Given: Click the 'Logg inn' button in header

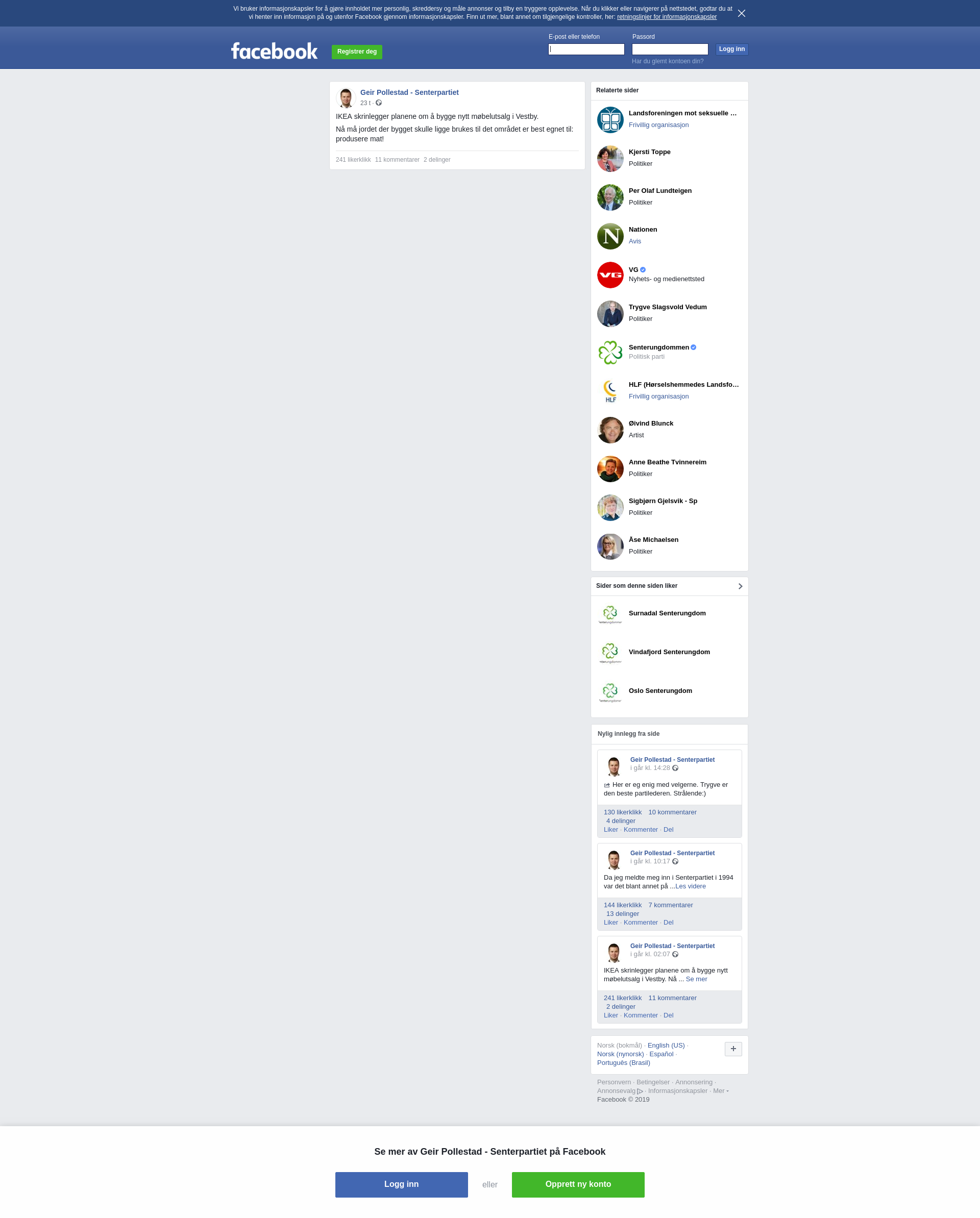Looking at the screenshot, I should (x=731, y=49).
